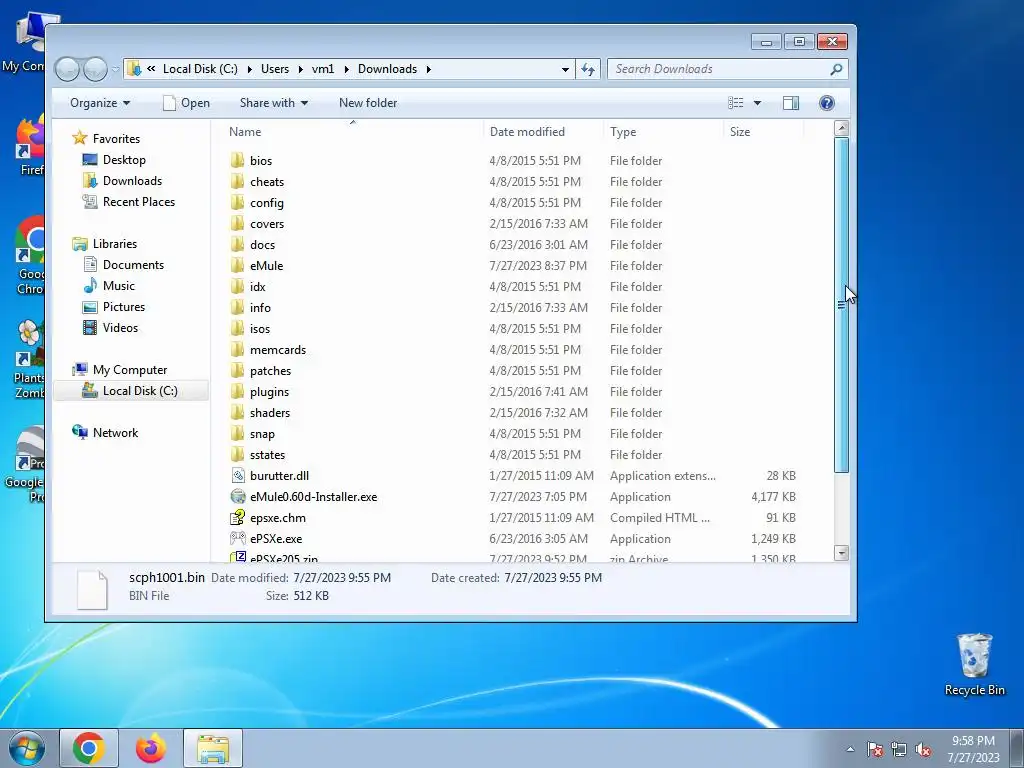Viewport: 1024px width, 768px height.
Task: Open the address bar history dropdown
Action: (566, 69)
